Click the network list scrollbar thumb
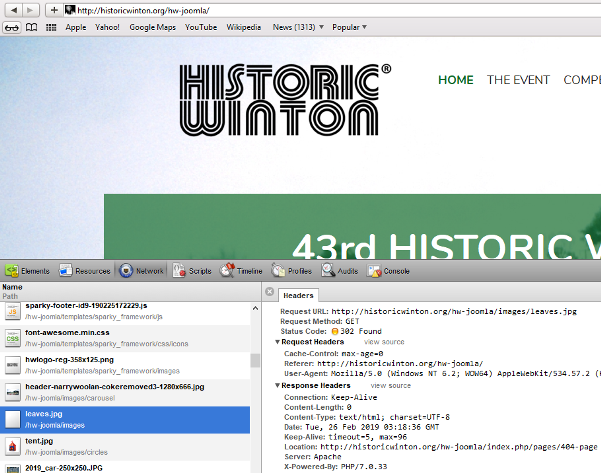Screen dimensions: 601x473 point(255,361)
